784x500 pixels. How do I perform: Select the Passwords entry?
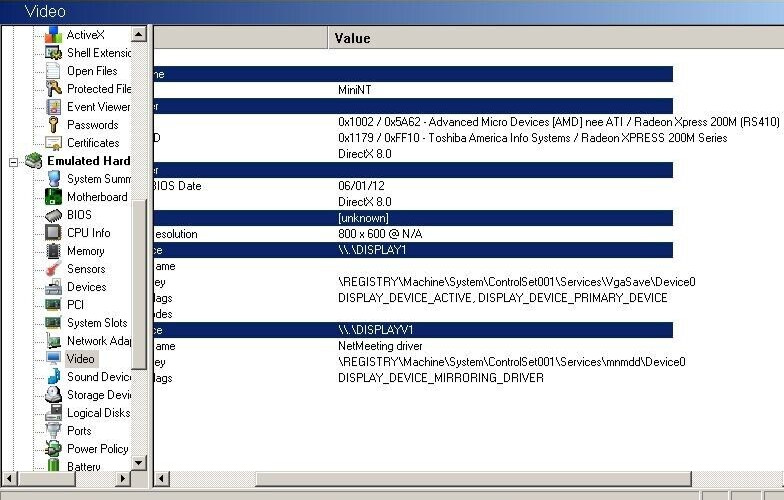(92, 124)
